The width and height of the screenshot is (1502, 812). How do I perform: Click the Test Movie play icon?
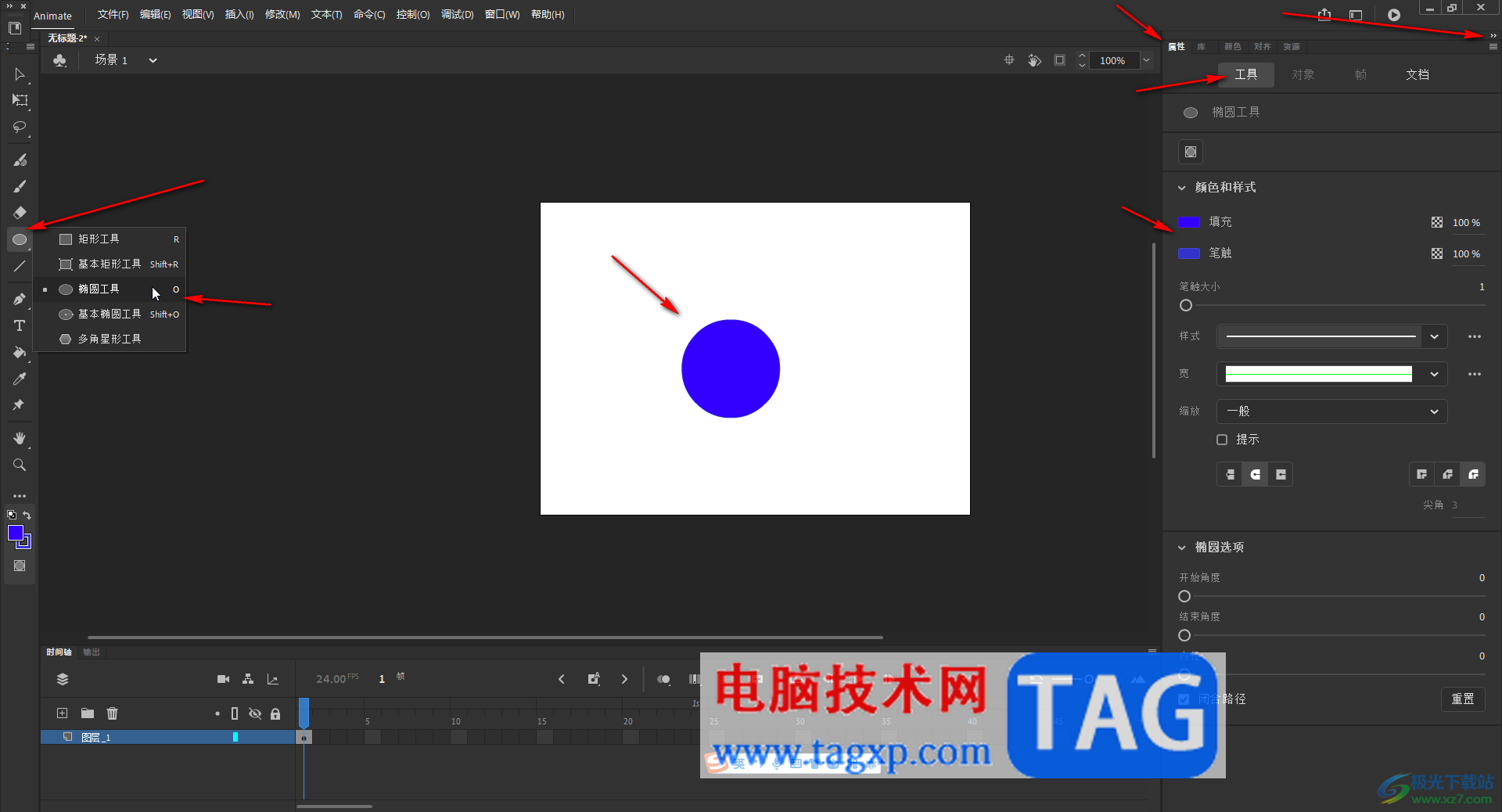[x=1394, y=15]
